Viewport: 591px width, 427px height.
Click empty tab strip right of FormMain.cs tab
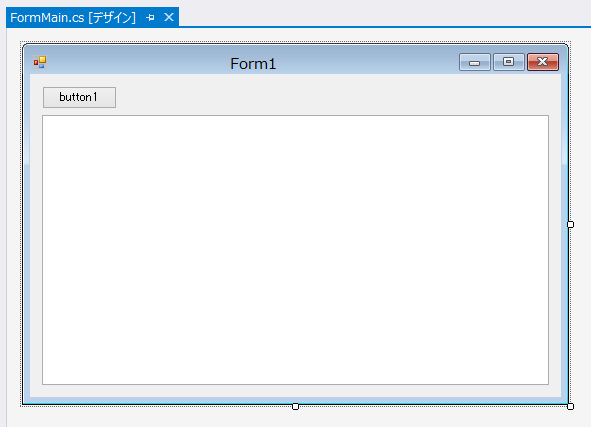(384, 14)
